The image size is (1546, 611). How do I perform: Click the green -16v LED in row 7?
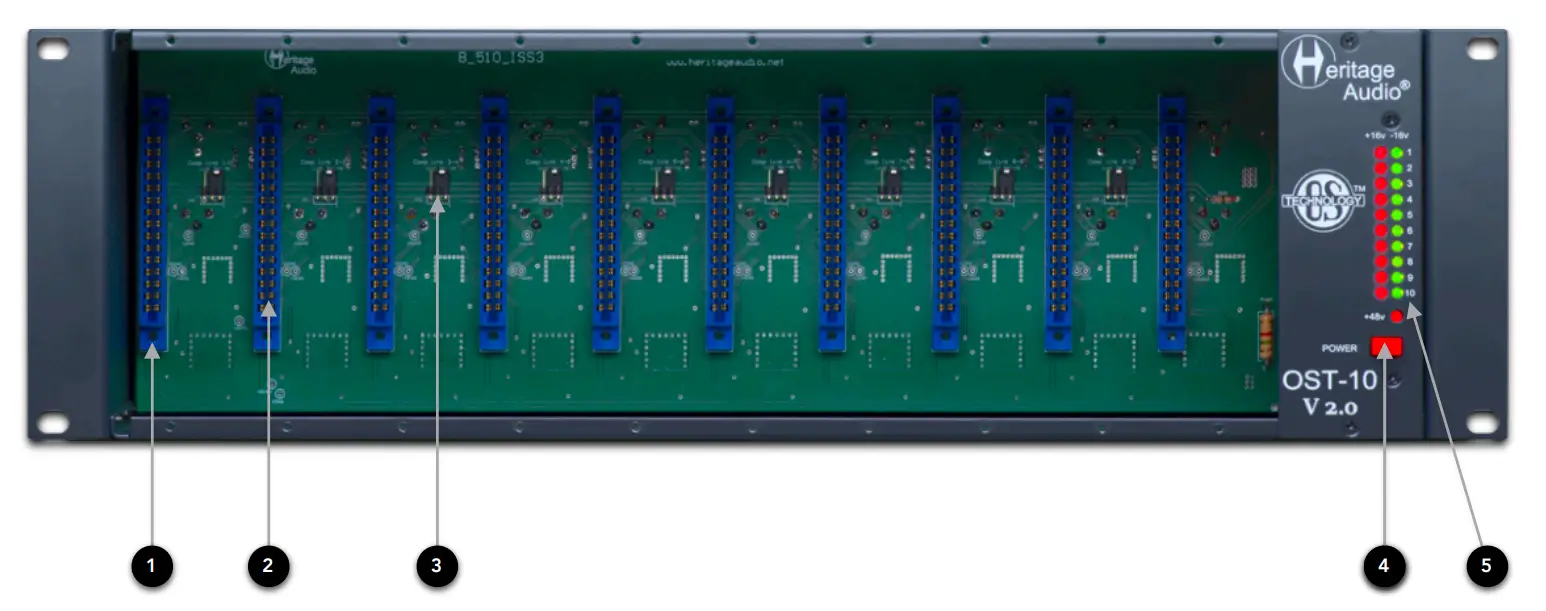[1397, 246]
